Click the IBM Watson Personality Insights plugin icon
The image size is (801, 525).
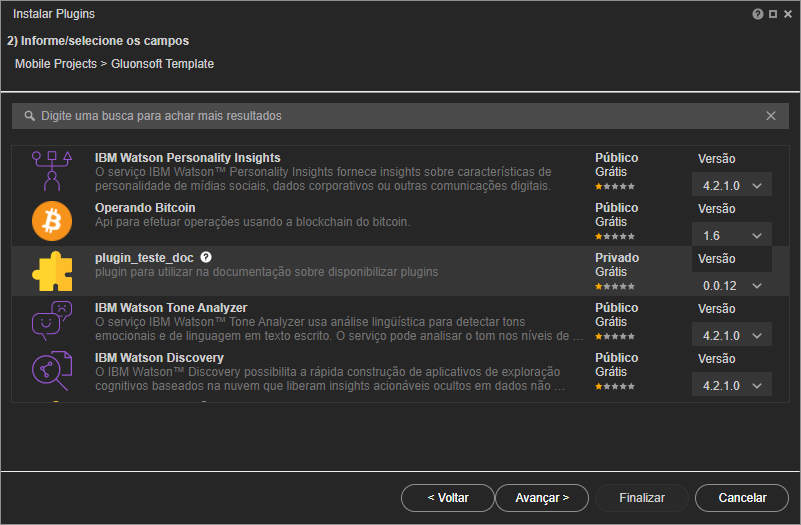[52, 171]
